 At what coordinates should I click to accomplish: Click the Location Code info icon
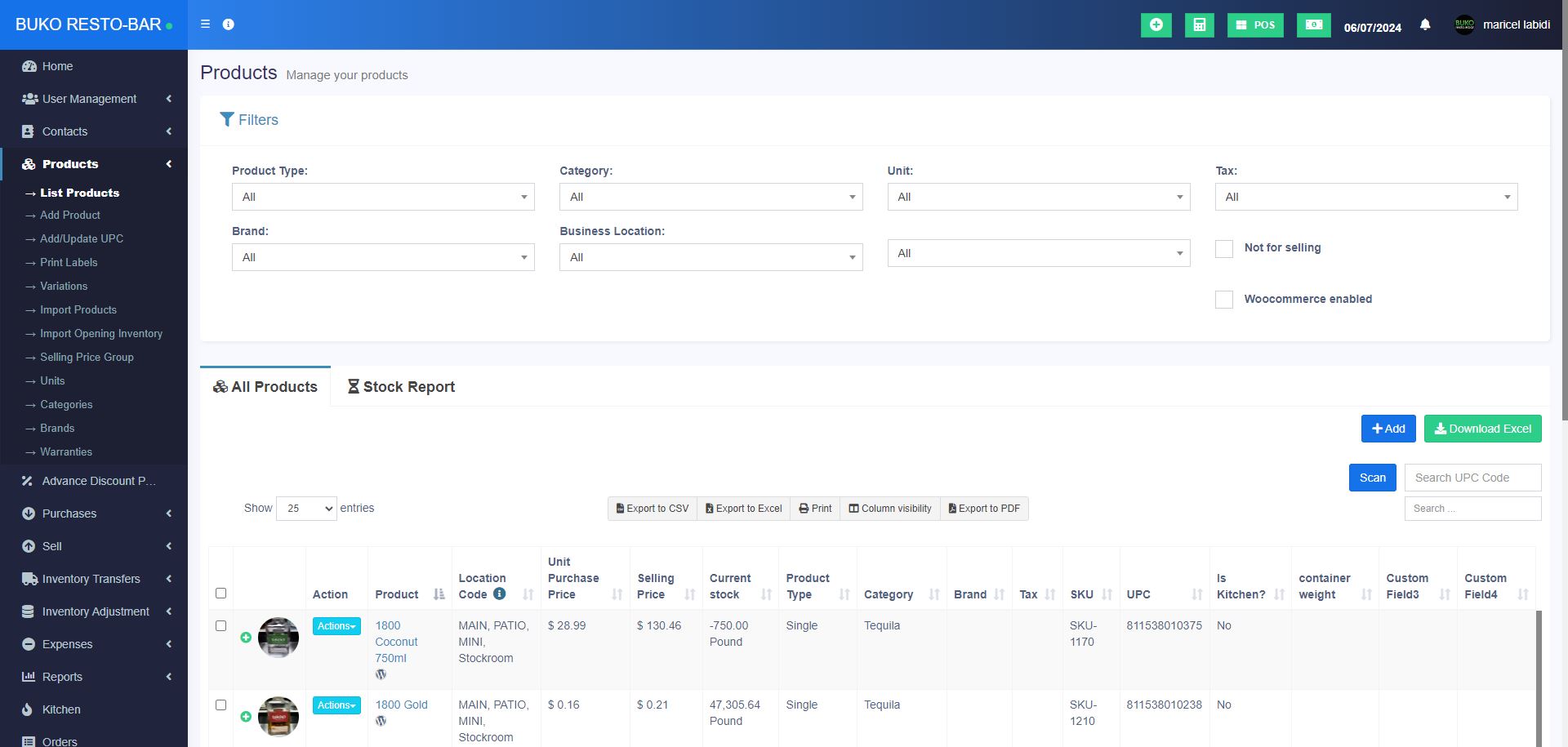pos(499,594)
